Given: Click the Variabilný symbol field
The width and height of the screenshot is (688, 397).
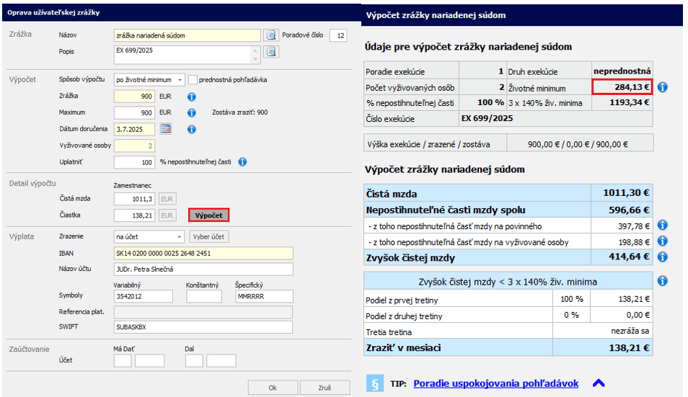Looking at the screenshot, I should click(x=143, y=297).
